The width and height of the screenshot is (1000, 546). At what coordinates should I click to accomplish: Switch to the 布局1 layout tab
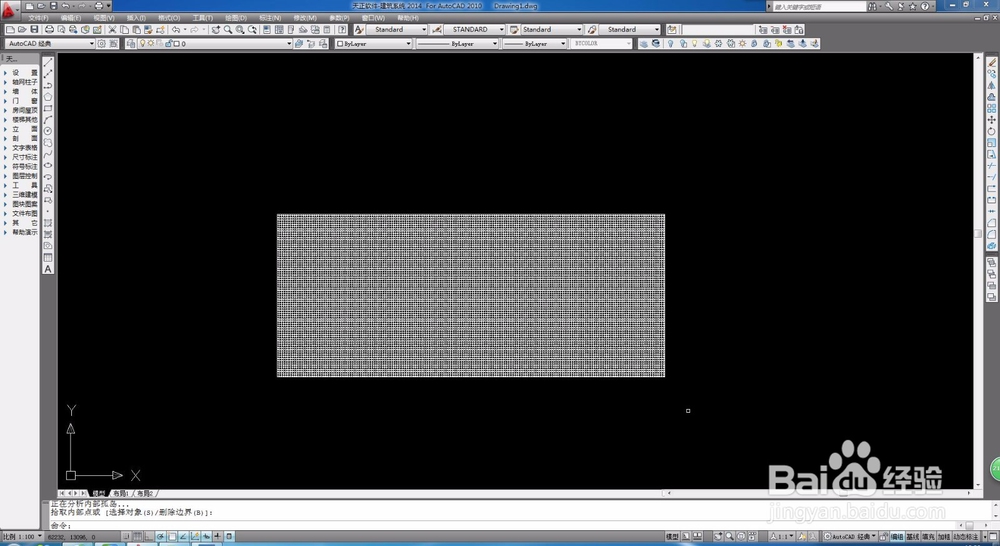click(121, 493)
